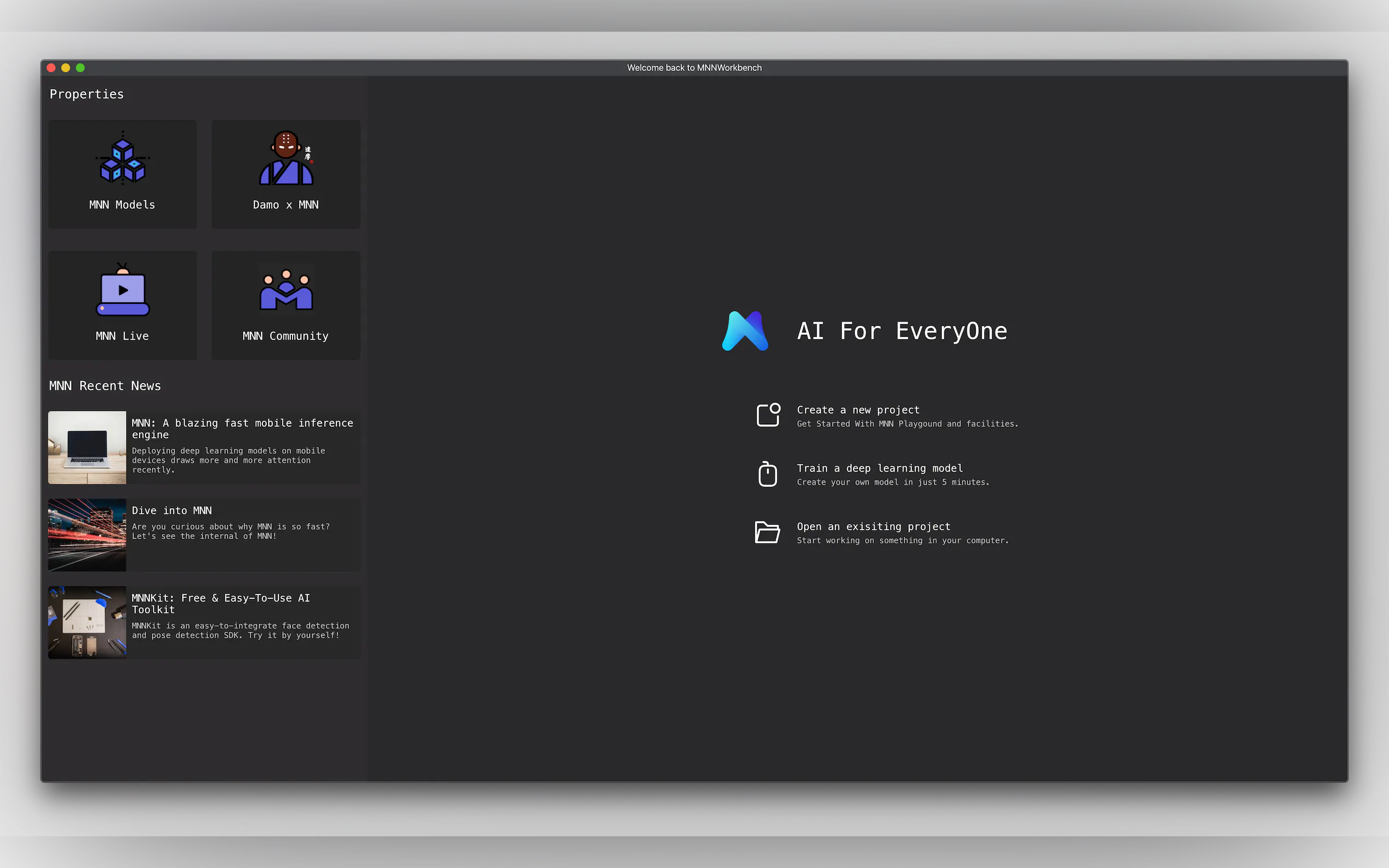1389x868 pixels.
Task: Choose 'Train a deep learning model'
Action: coord(879,468)
